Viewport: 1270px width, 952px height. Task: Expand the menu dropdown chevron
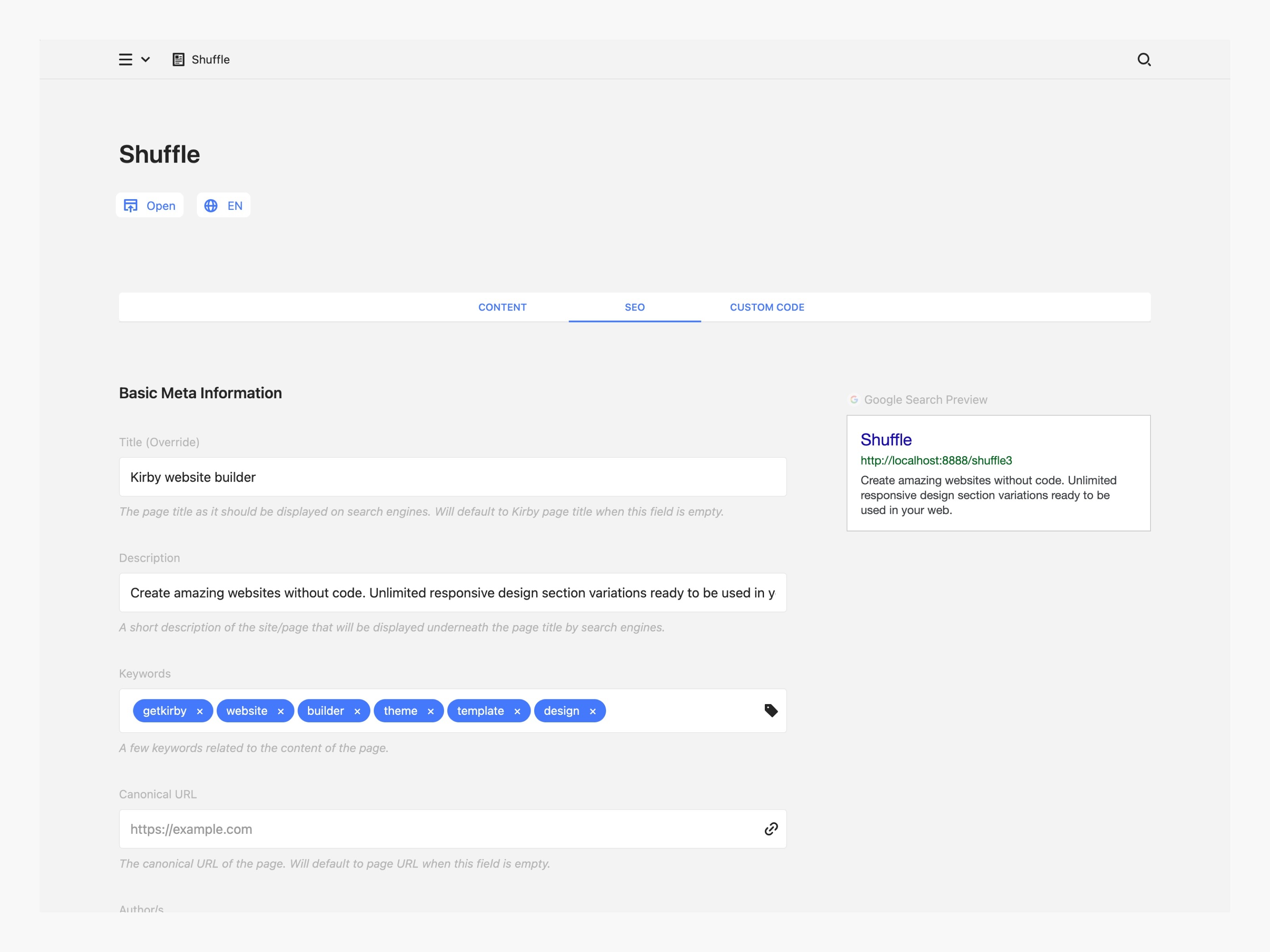tap(146, 59)
